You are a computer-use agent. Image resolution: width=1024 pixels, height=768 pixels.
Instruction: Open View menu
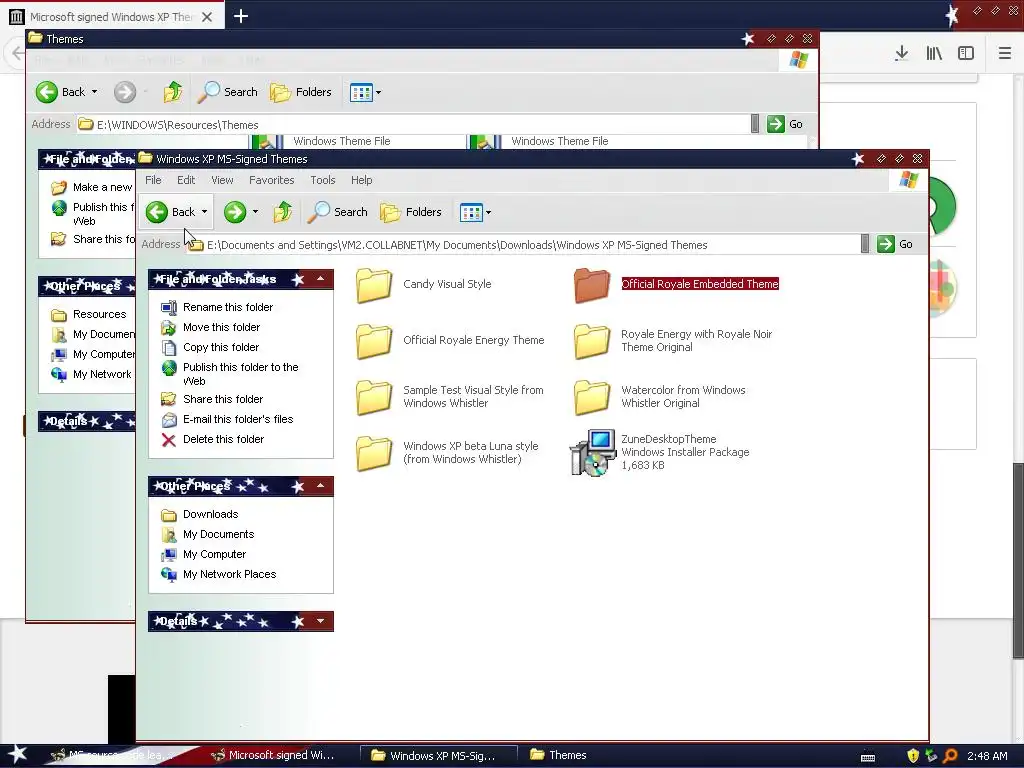[x=222, y=180]
